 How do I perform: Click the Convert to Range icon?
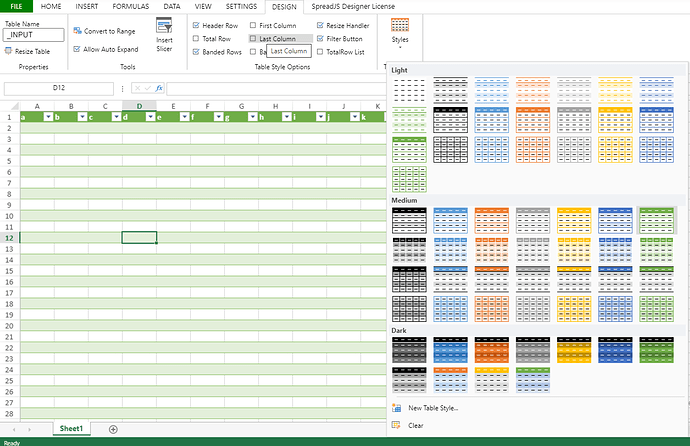click(77, 31)
